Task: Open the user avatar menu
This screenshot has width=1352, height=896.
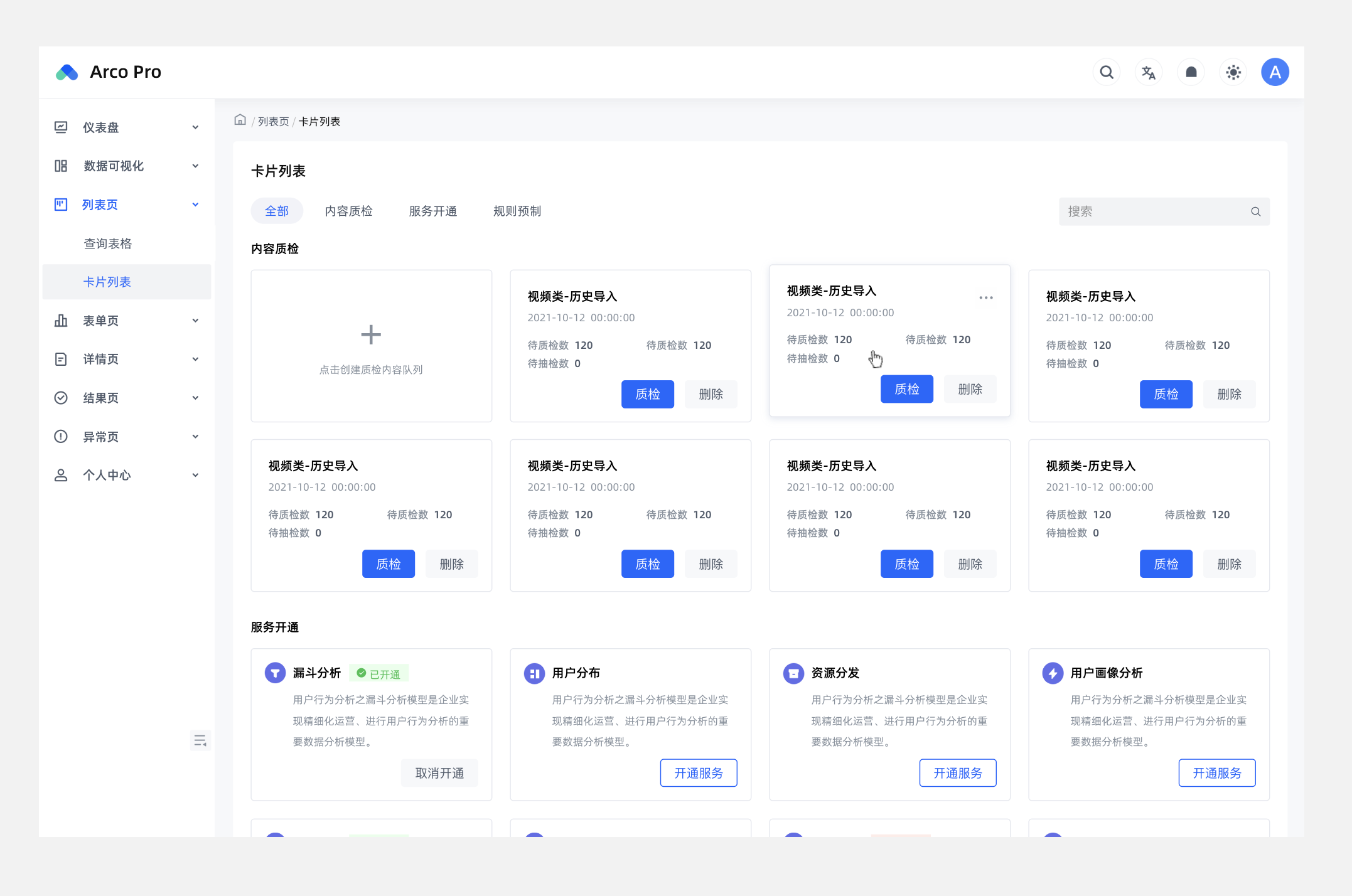Action: click(1275, 72)
